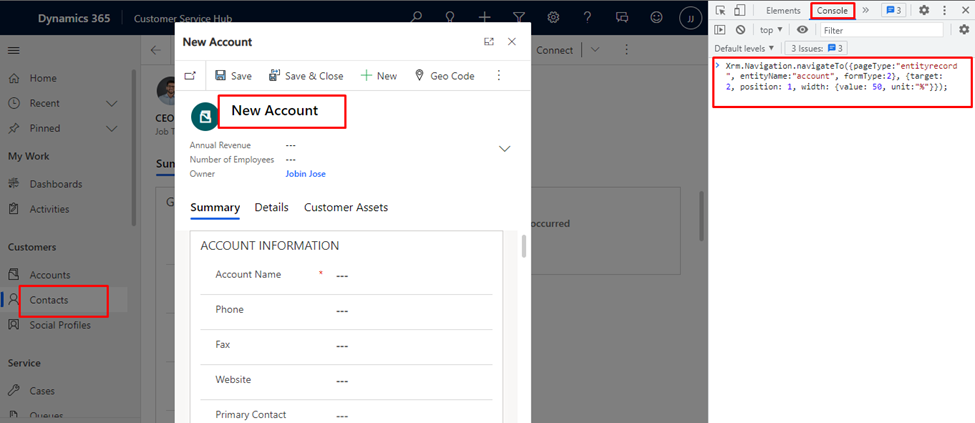Open the search magnifier in Dynamics header

pyautogui.click(x=417, y=17)
